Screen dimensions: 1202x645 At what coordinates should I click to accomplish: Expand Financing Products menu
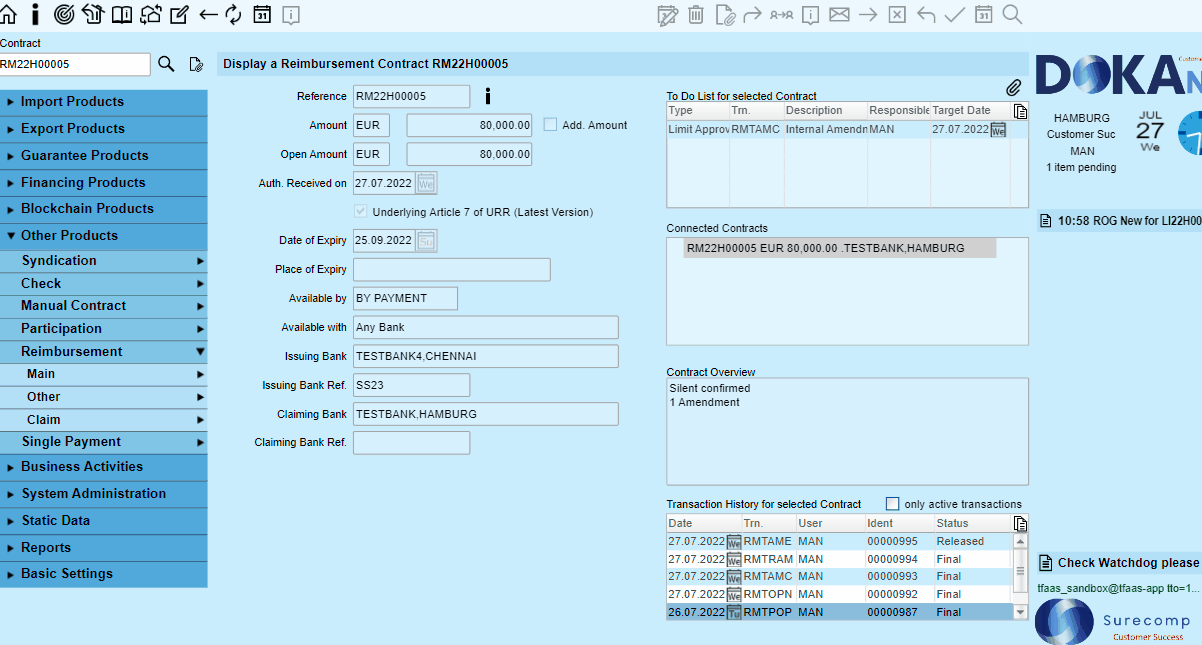point(104,183)
